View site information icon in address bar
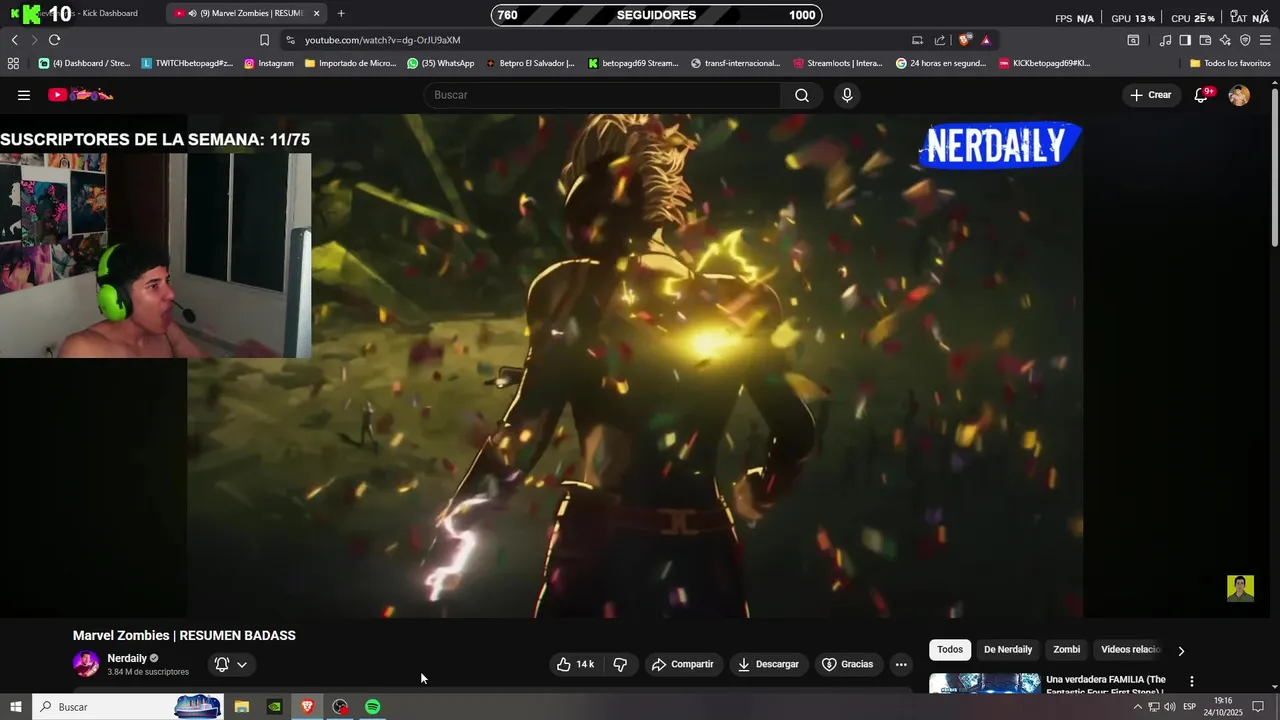Screen dimensions: 1280x720 click(x=290, y=40)
